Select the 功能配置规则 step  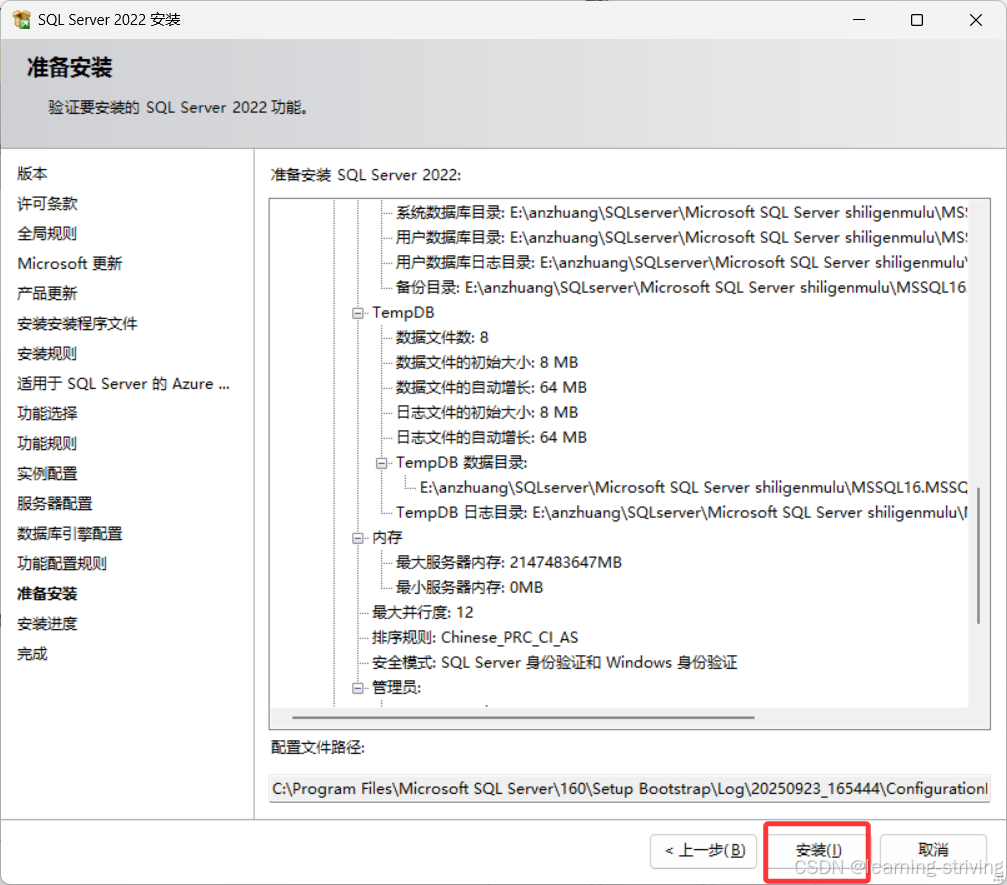pyautogui.click(x=62, y=563)
